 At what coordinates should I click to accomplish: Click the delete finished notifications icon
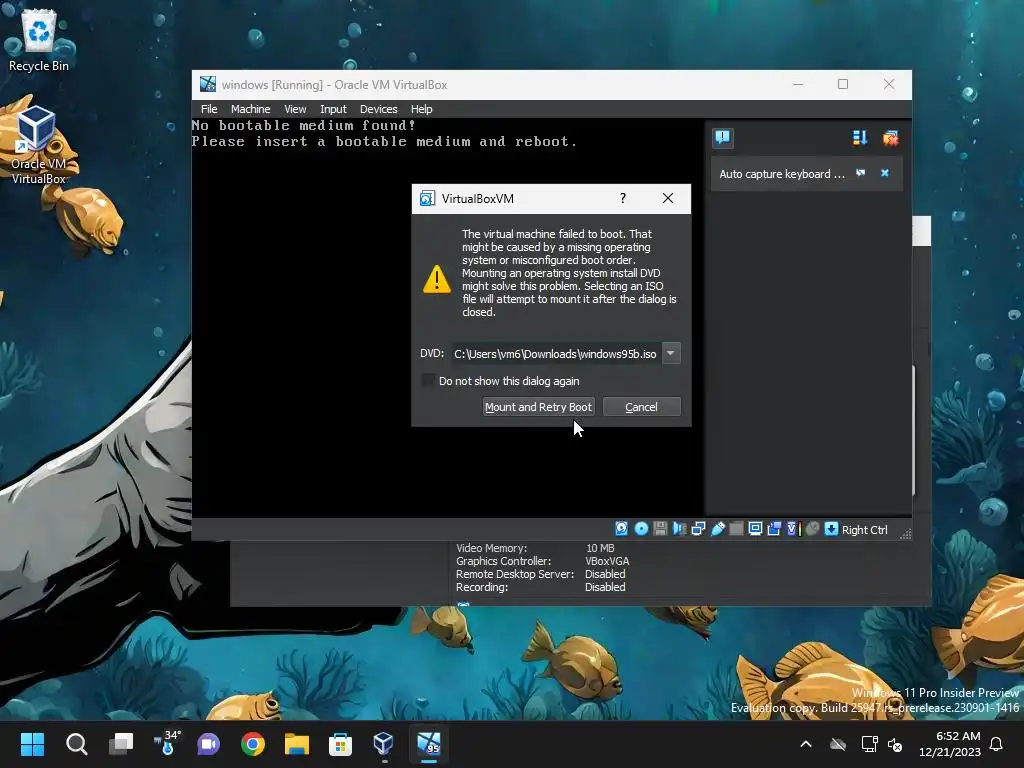coord(890,137)
